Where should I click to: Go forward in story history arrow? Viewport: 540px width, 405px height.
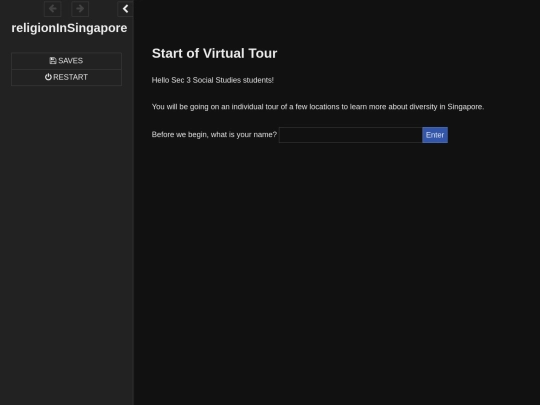80,9
